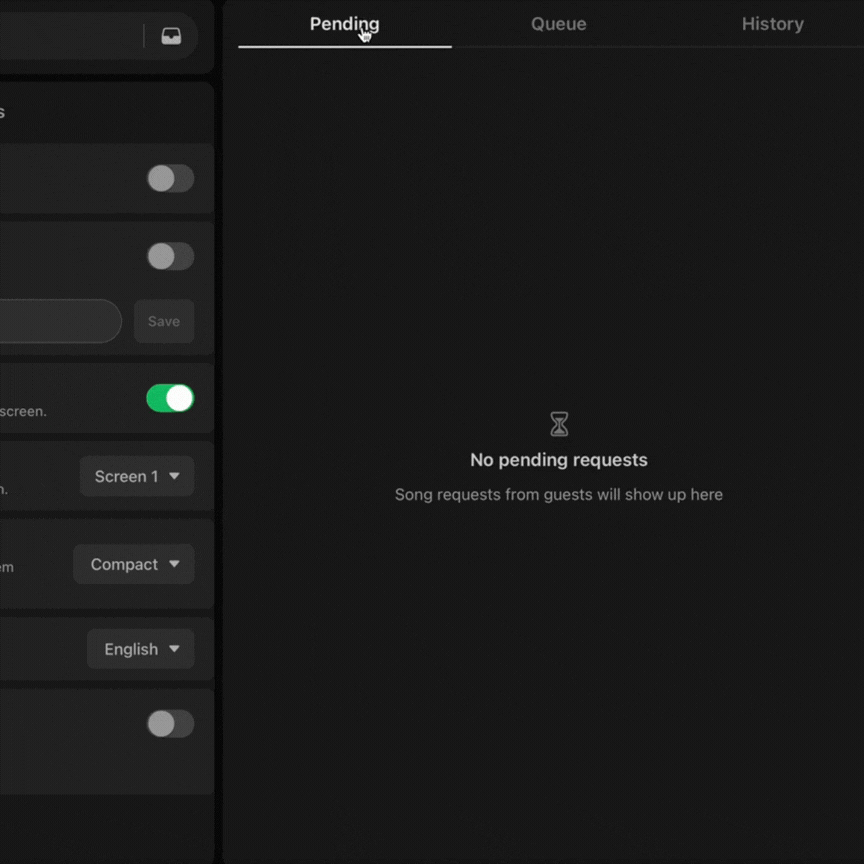Open the History tab

pyautogui.click(x=772, y=24)
